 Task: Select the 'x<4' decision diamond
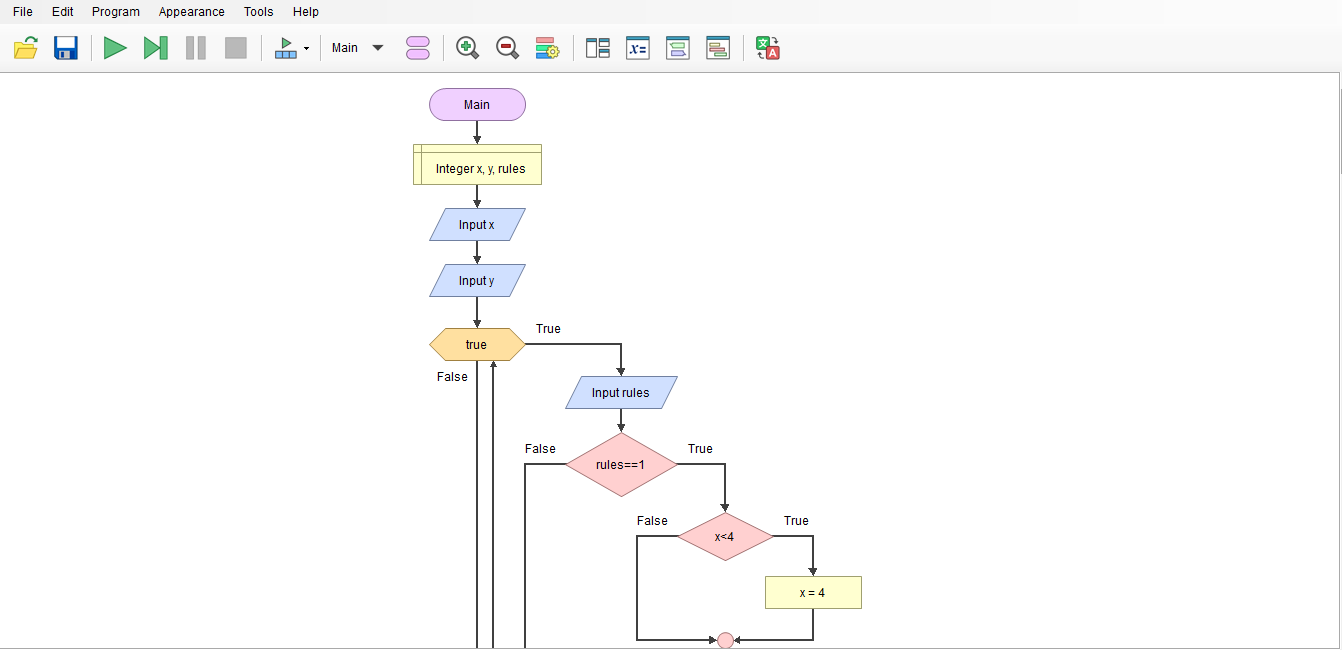tap(725, 537)
